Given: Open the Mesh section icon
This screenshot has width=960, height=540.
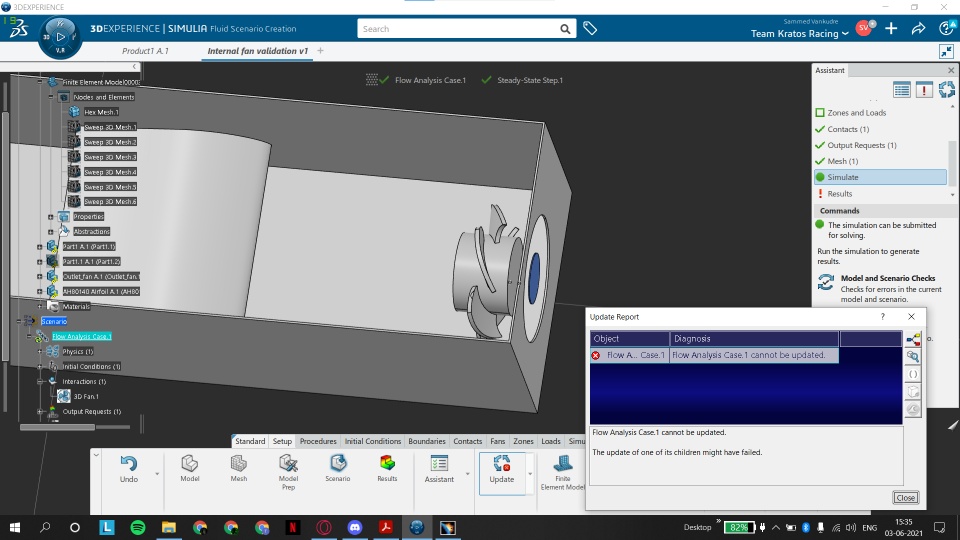Looking at the screenshot, I should tap(239, 463).
